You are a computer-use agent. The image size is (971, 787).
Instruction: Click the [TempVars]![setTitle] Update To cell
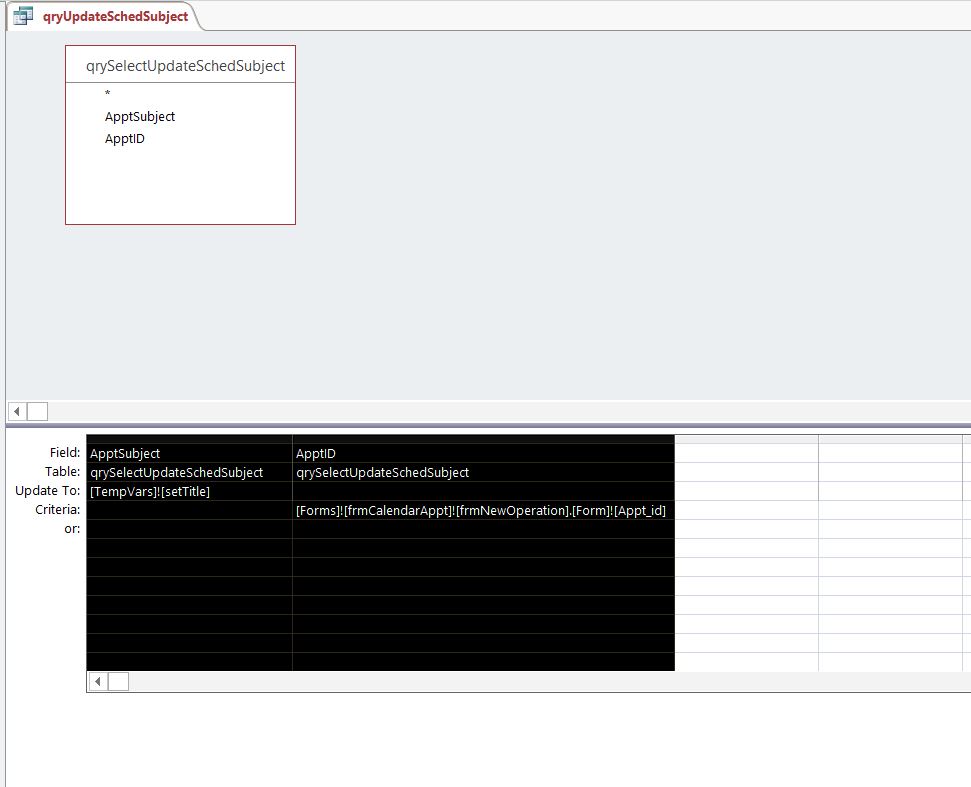[189, 492]
